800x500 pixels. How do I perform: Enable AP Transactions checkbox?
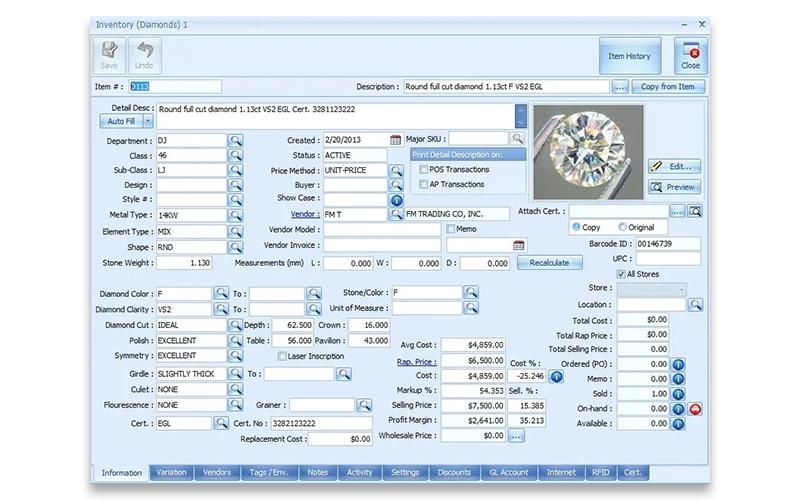click(x=423, y=184)
